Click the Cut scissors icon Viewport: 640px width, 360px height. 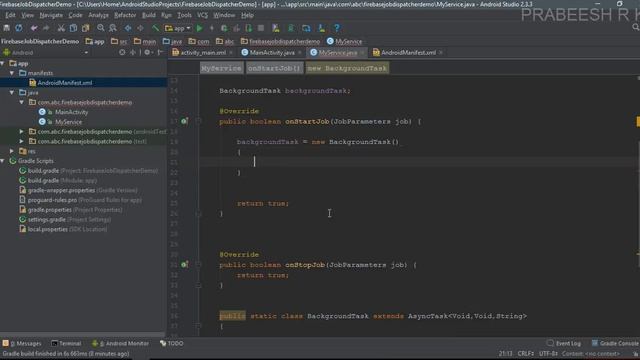click(61, 28)
